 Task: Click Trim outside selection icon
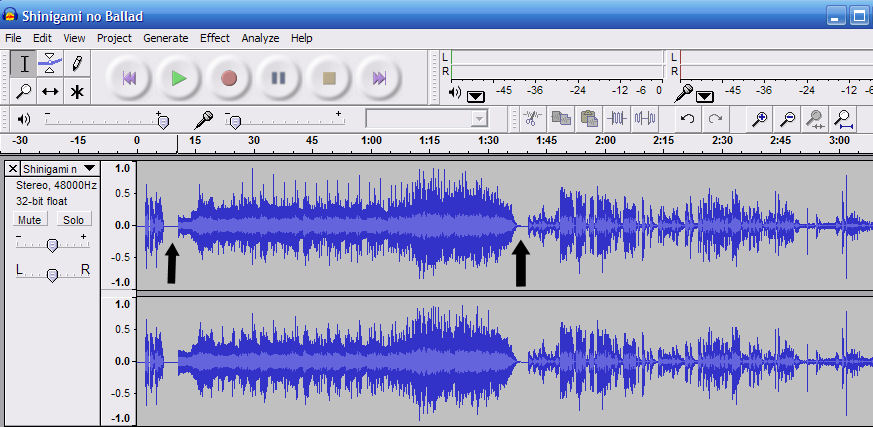point(617,118)
